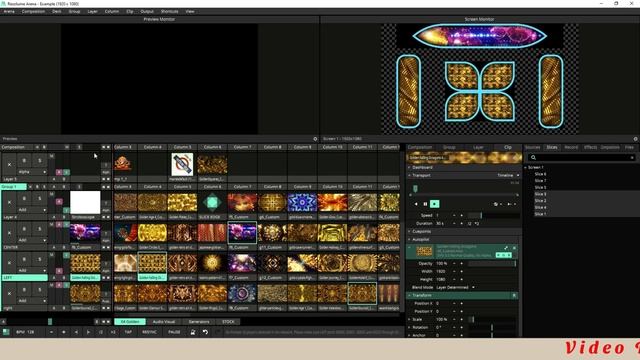Toggle Bypass (B) on Layer 5

[24, 161]
